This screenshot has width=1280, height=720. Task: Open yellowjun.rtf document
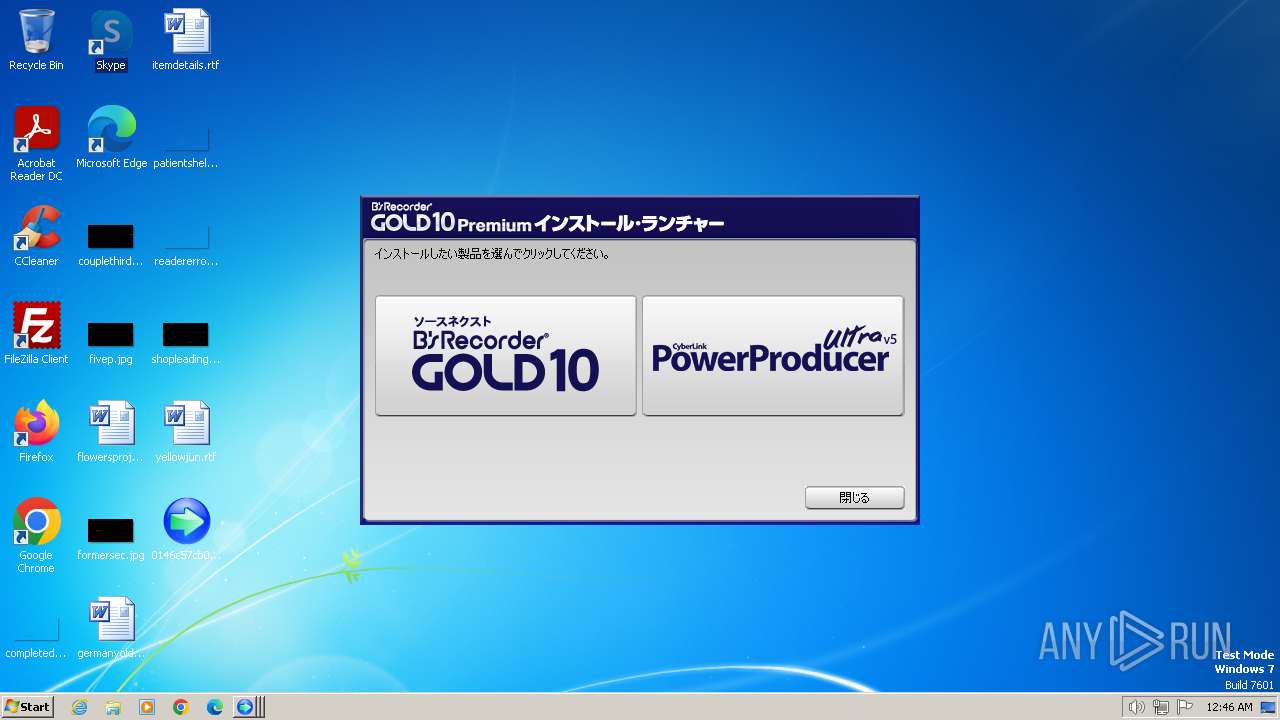pos(186,431)
